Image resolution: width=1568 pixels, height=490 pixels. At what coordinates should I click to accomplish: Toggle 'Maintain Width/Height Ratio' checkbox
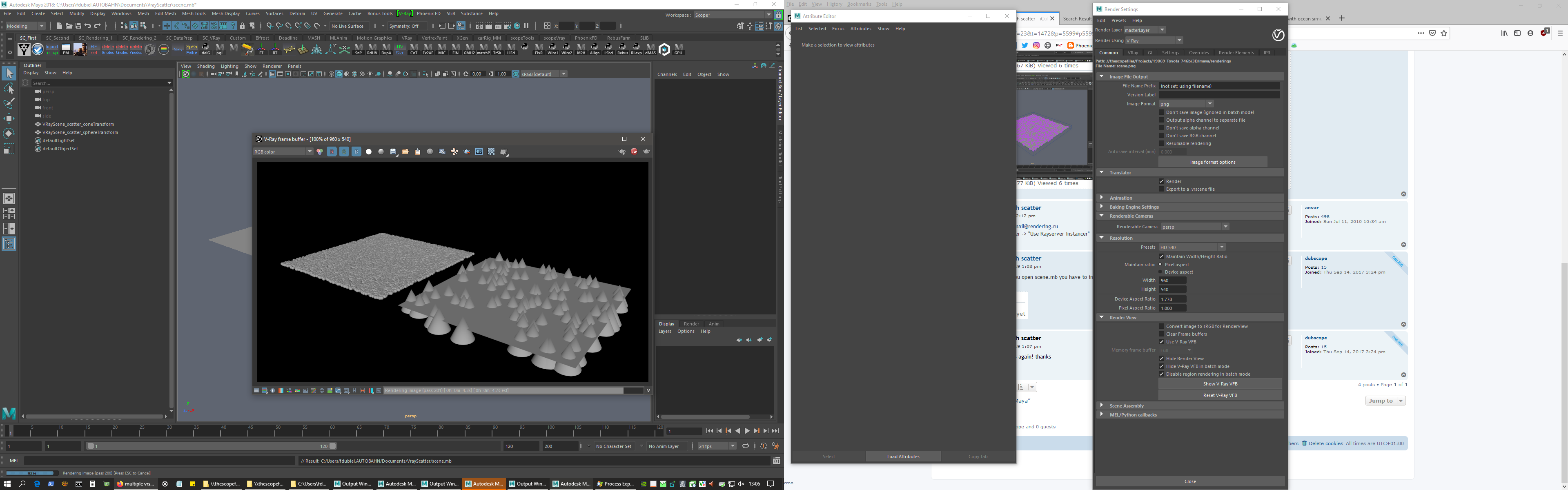click(1161, 256)
